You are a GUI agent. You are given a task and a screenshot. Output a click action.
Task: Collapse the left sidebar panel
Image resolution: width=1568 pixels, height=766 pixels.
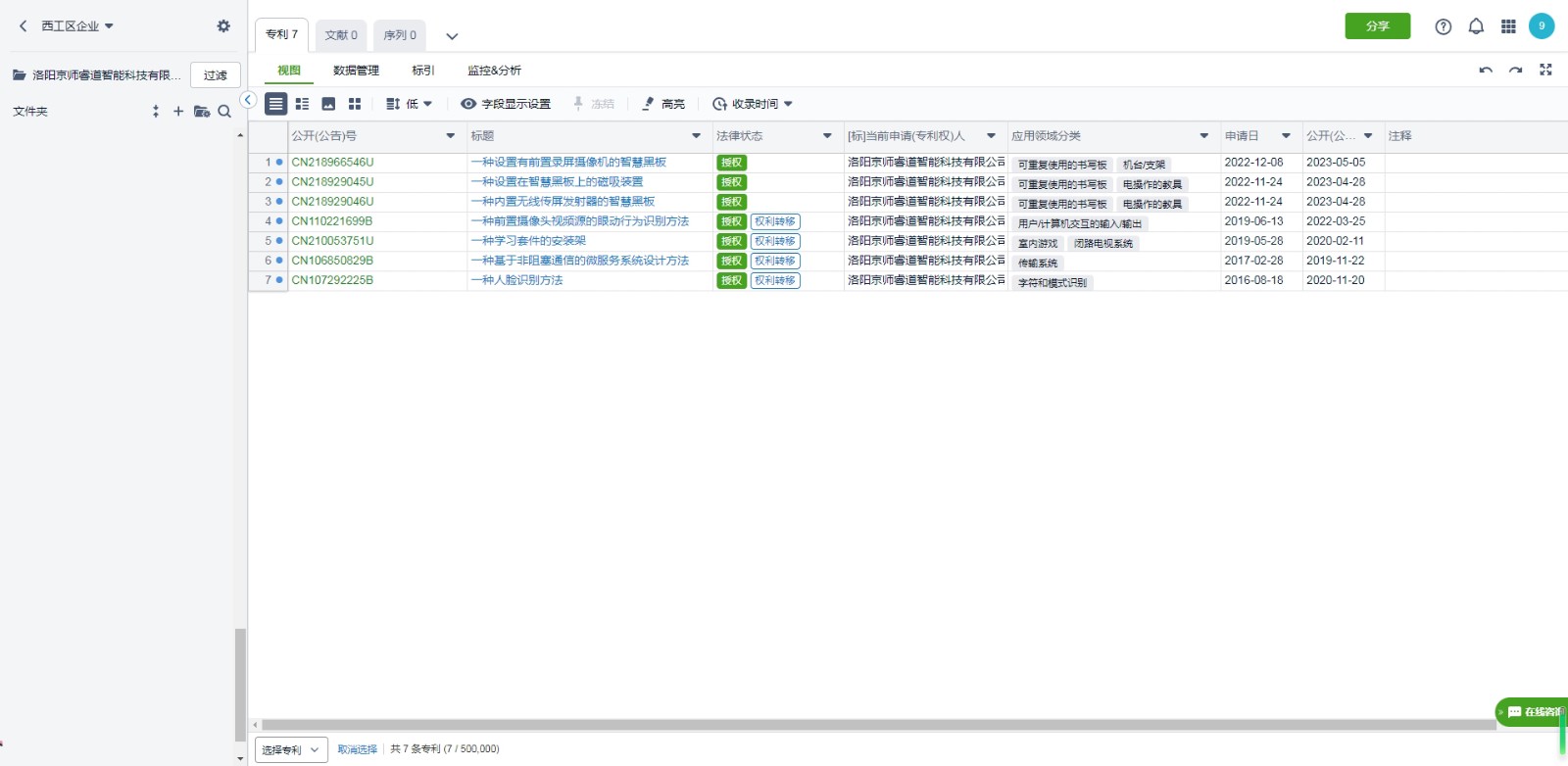tap(248, 100)
